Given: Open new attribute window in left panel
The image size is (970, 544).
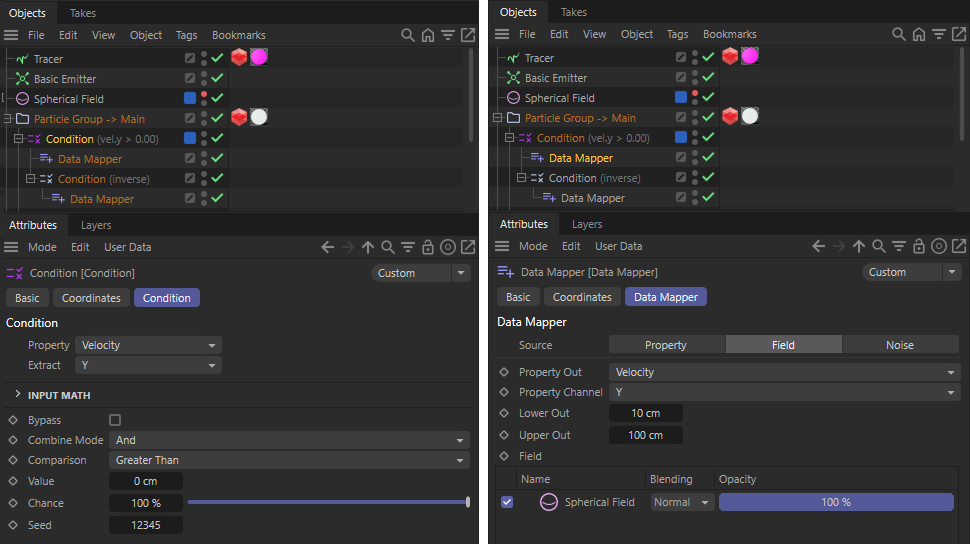Looking at the screenshot, I should click(468, 248).
